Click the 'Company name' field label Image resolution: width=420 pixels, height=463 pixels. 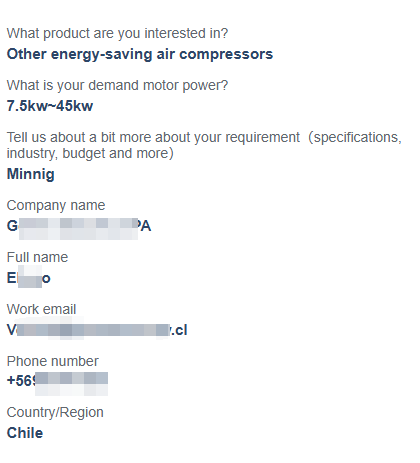(56, 205)
